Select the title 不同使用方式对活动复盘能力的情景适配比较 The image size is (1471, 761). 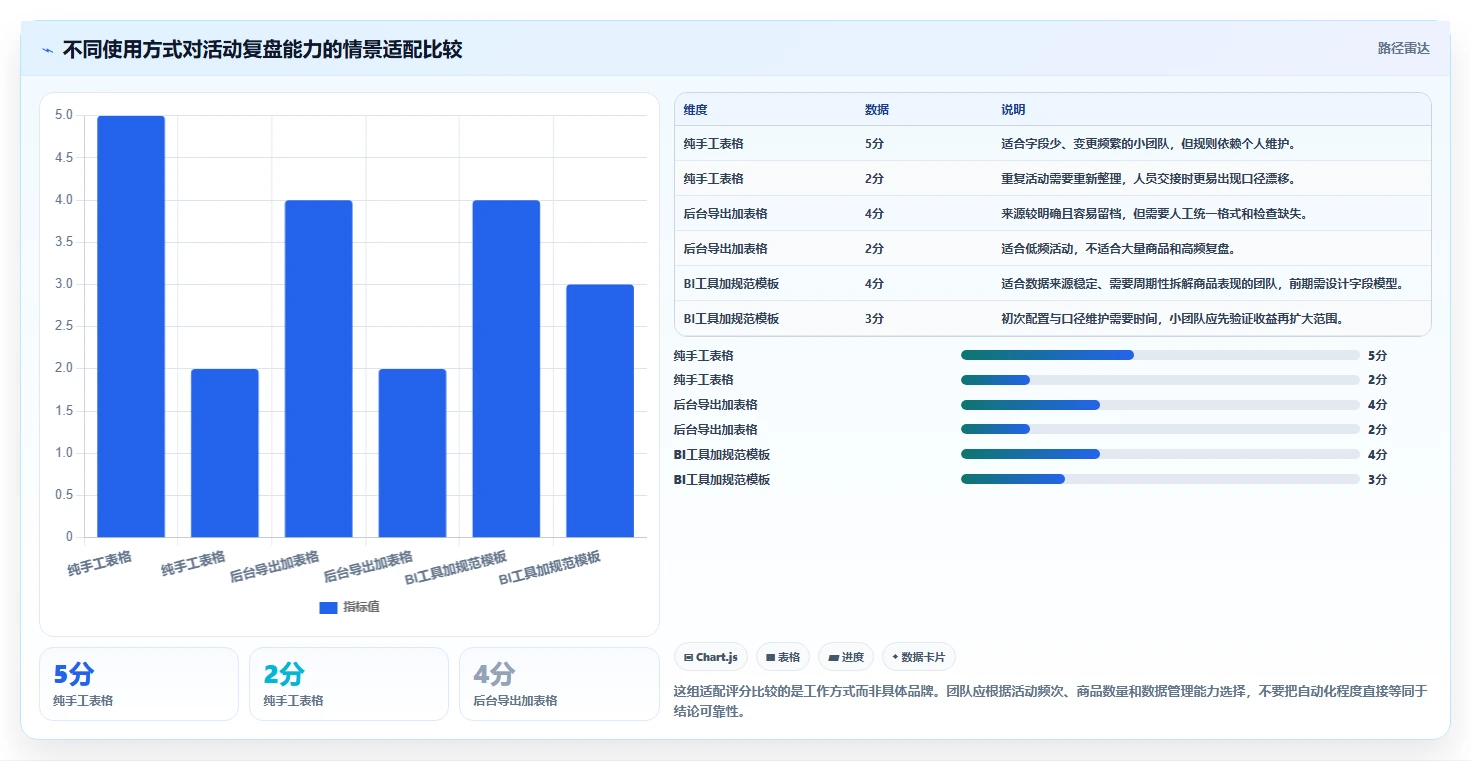[x=262, y=49]
